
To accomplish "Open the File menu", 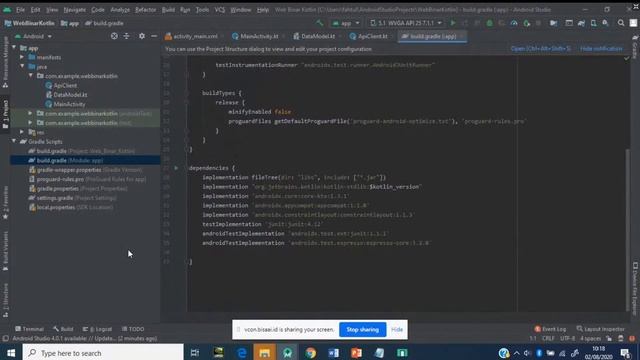I will point(20,9).
